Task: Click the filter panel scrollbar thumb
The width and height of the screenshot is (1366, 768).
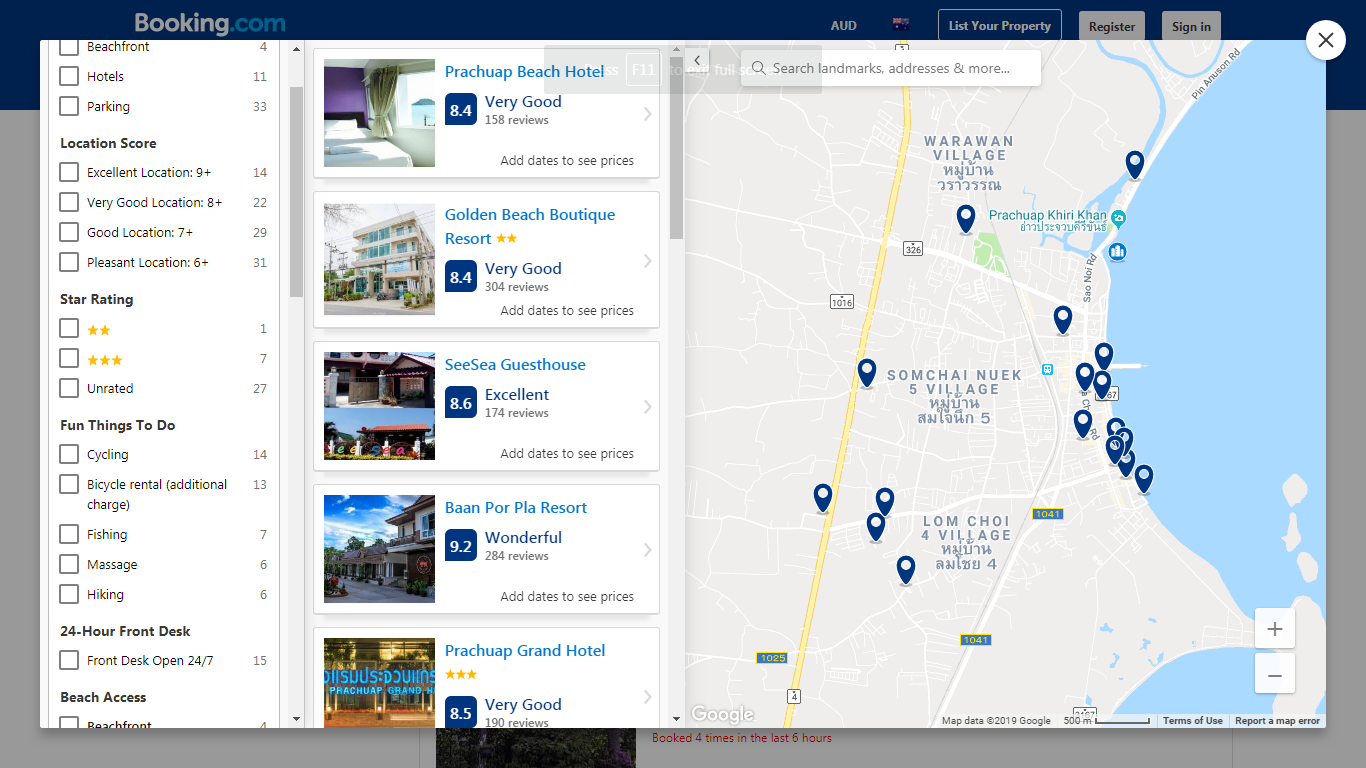Action: [x=296, y=192]
